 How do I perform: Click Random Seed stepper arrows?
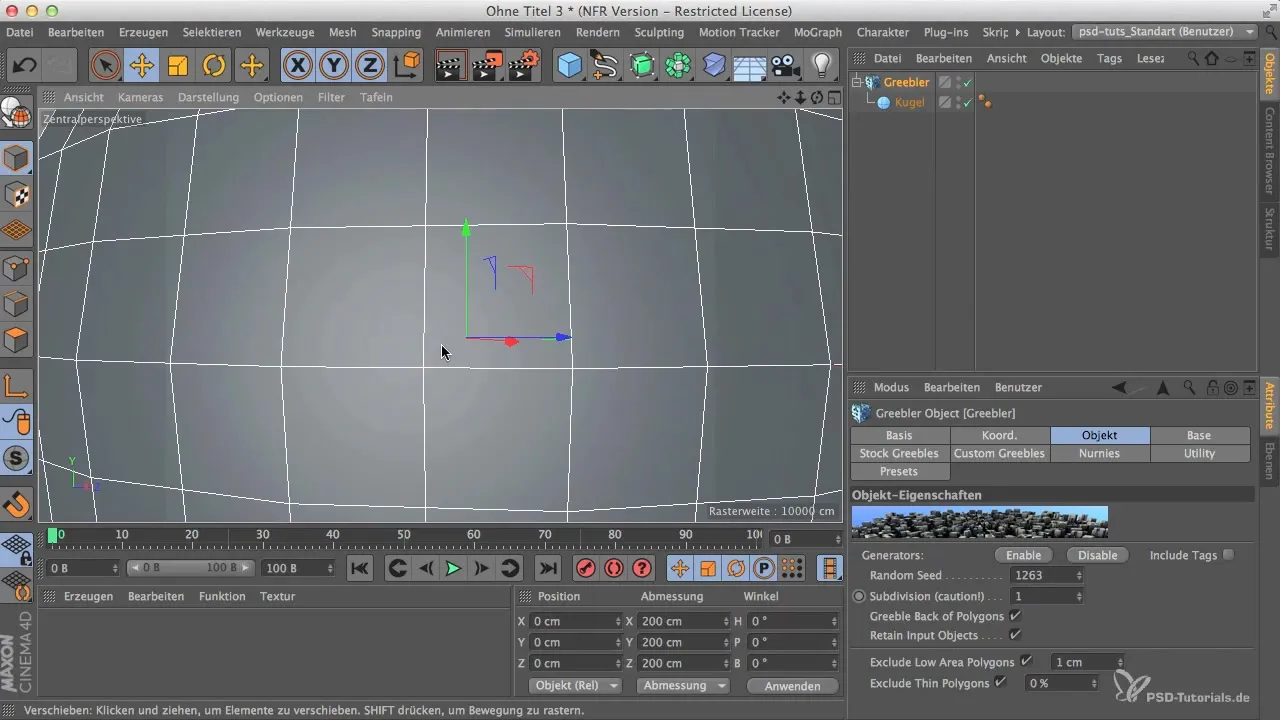coord(1079,576)
